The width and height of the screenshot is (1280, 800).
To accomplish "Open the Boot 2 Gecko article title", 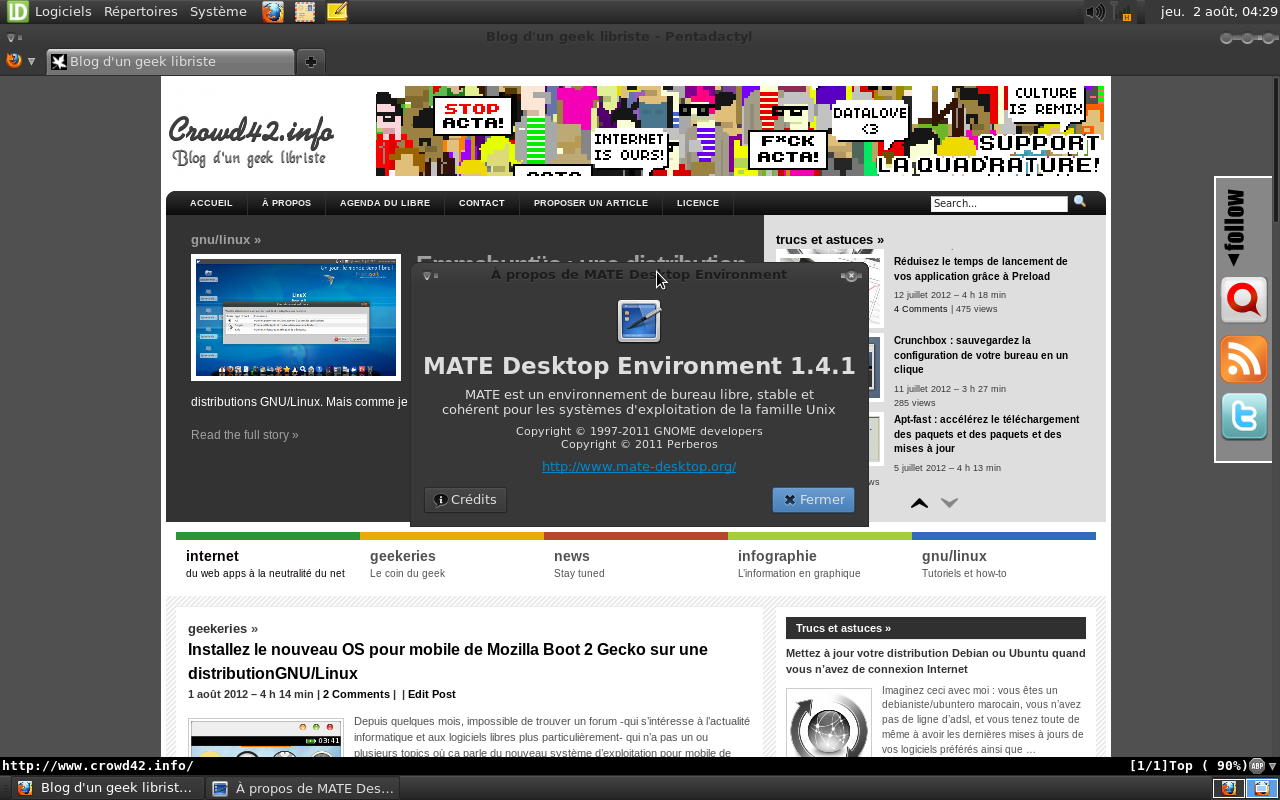I will tap(448, 661).
